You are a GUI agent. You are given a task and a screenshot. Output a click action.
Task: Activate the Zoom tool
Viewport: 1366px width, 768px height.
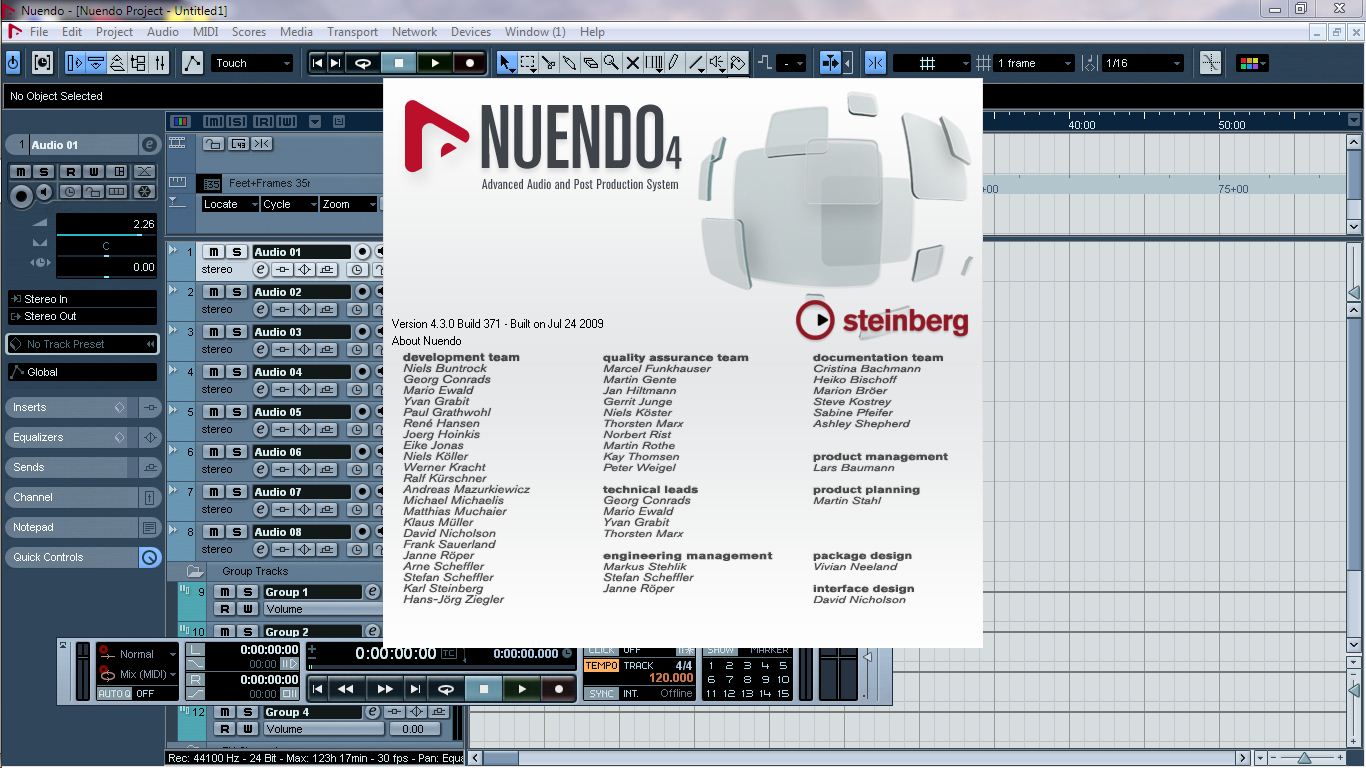pyautogui.click(x=611, y=62)
